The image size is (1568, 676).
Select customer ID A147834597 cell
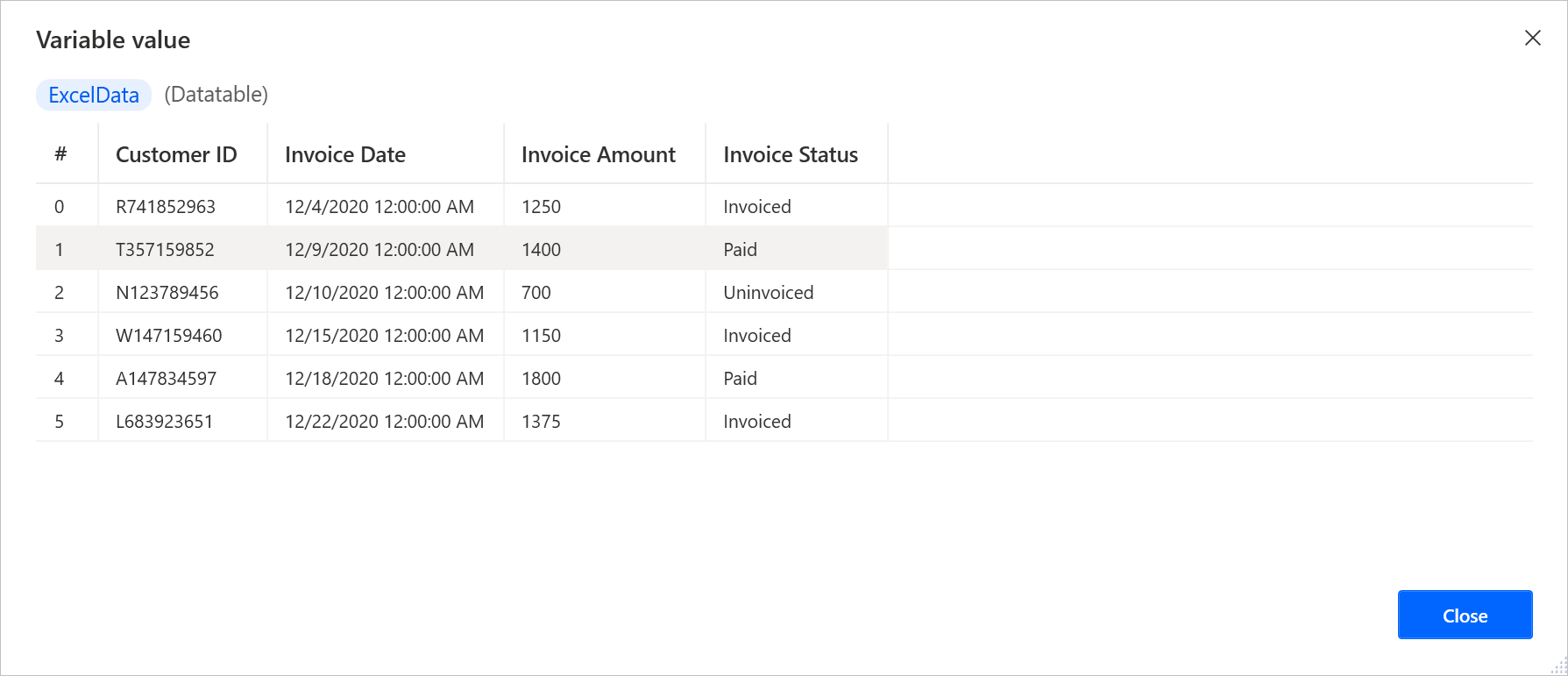[x=167, y=379]
